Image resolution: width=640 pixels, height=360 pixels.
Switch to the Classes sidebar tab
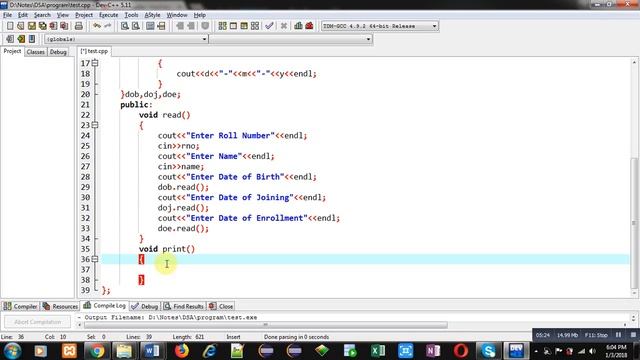click(36, 52)
